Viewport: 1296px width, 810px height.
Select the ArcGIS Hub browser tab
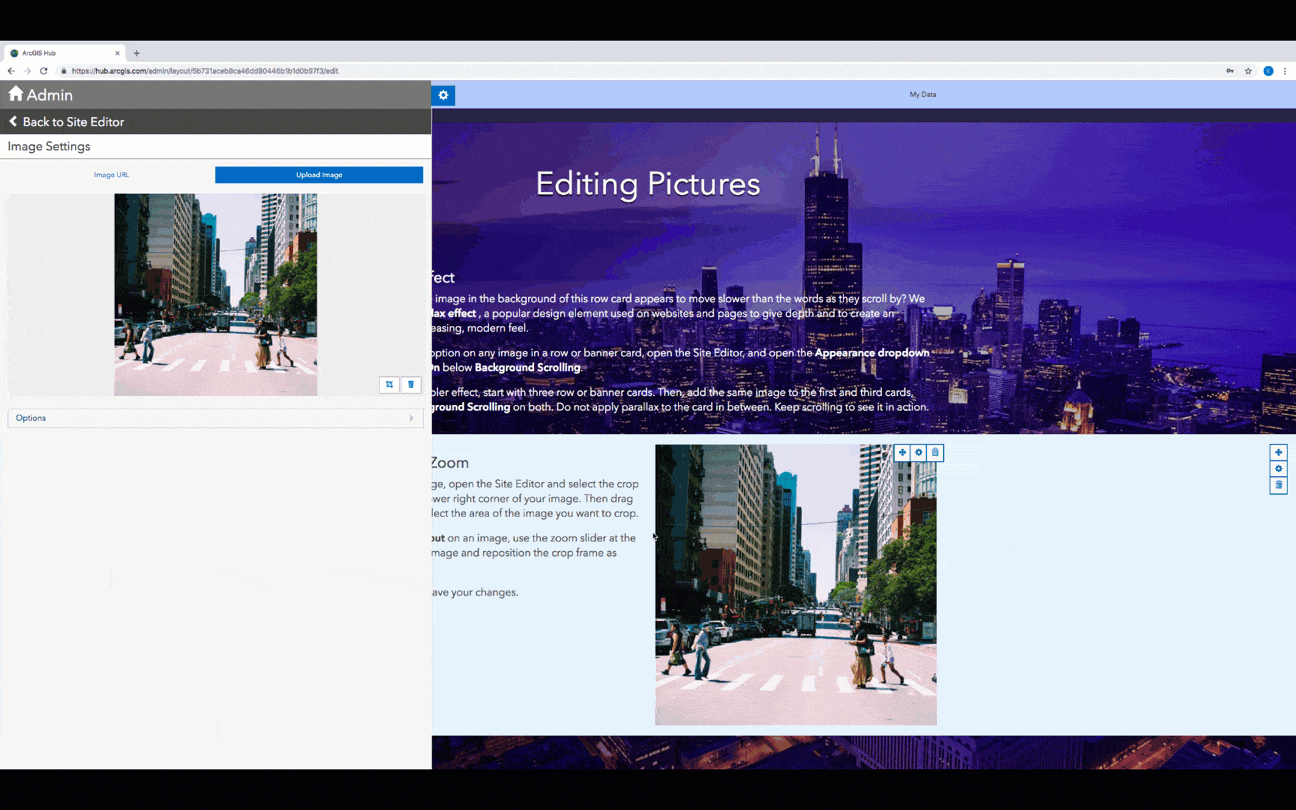click(x=64, y=53)
